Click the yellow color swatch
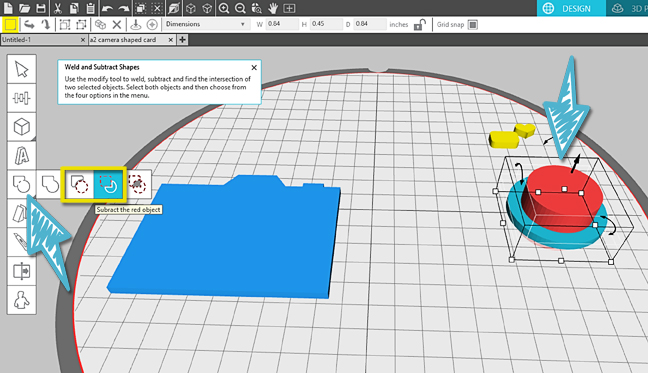Screen dimensions: 648x373 pyautogui.click(x=10, y=25)
